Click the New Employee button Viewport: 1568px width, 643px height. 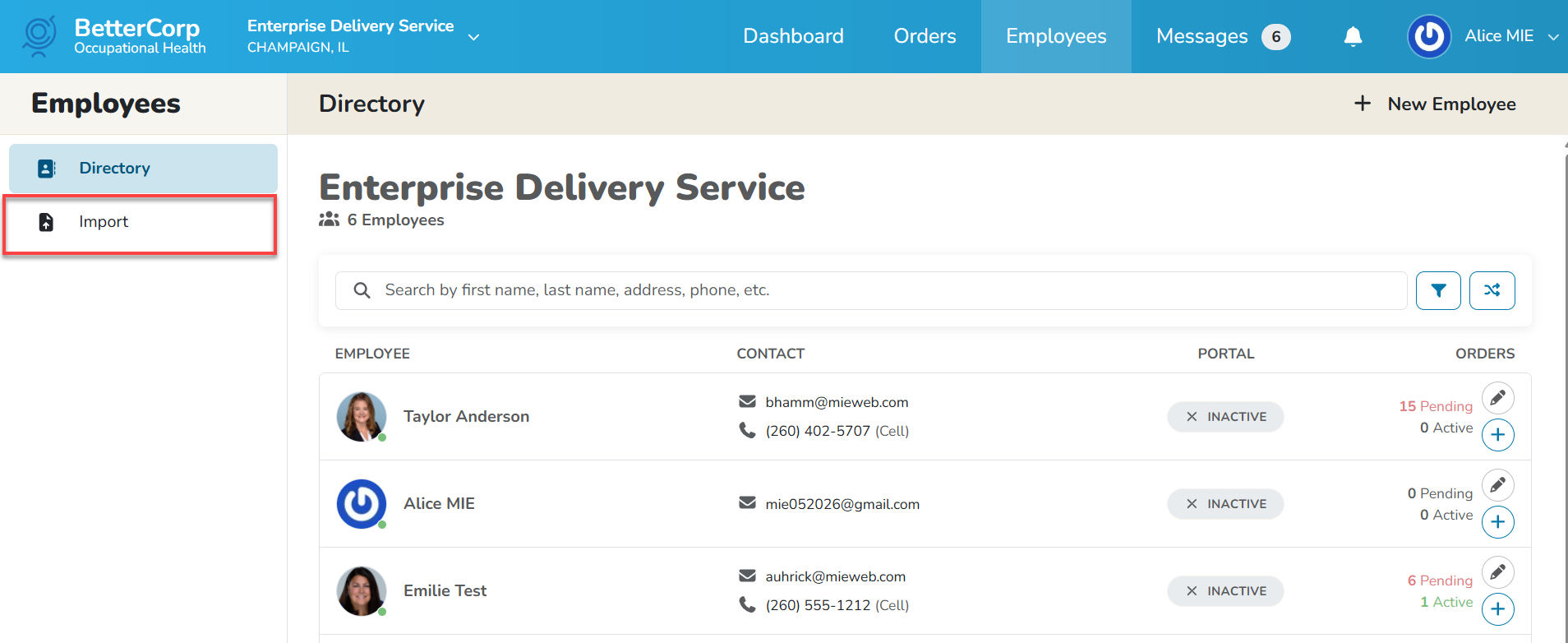(x=1435, y=104)
